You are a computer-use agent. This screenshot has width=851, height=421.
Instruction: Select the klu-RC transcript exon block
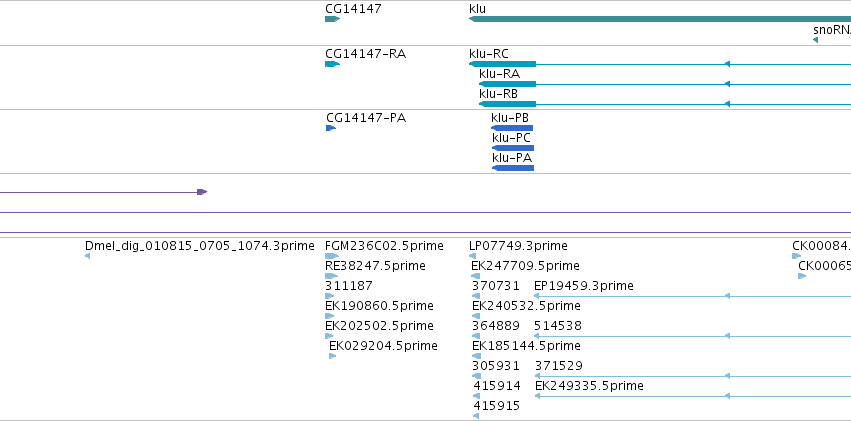(x=502, y=64)
